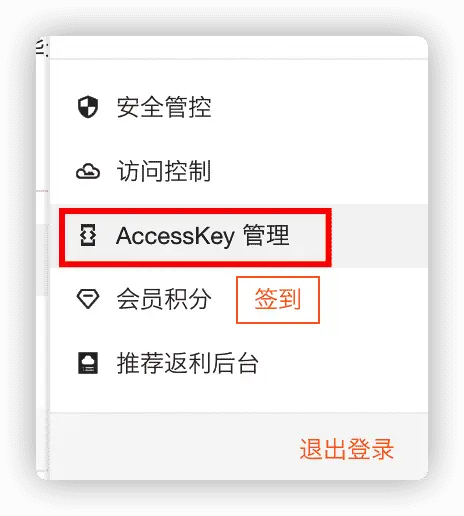Click the 推荐返利后台 cloud-card icon

coord(88,363)
